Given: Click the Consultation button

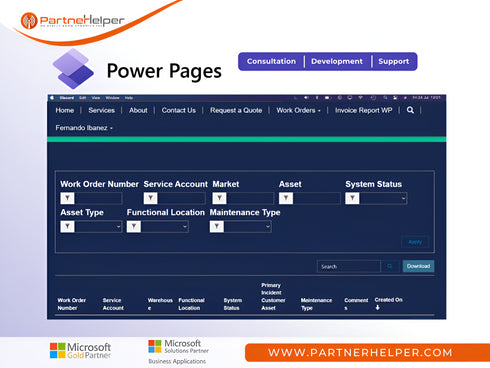Looking at the screenshot, I should click(271, 61).
